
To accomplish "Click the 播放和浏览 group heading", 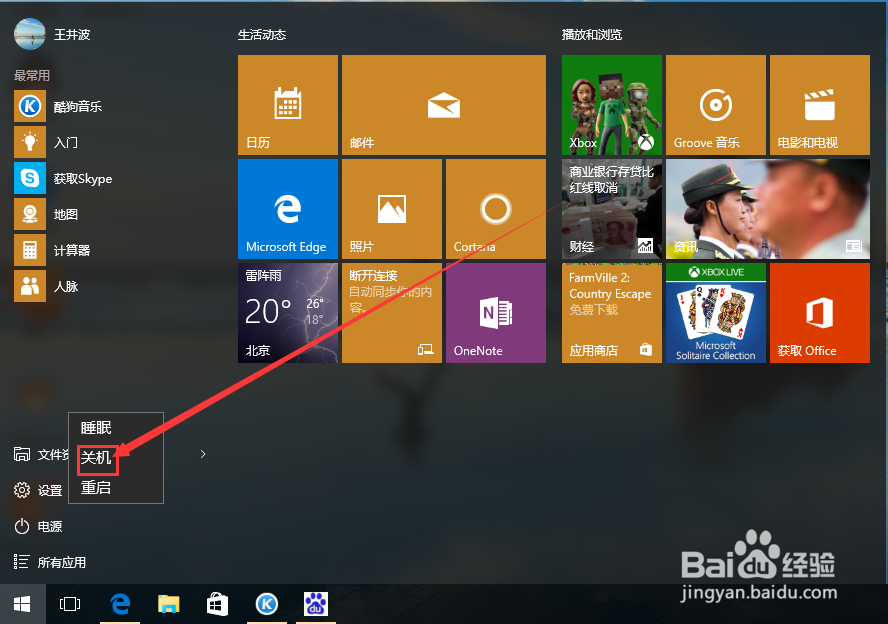I will click(x=592, y=35).
